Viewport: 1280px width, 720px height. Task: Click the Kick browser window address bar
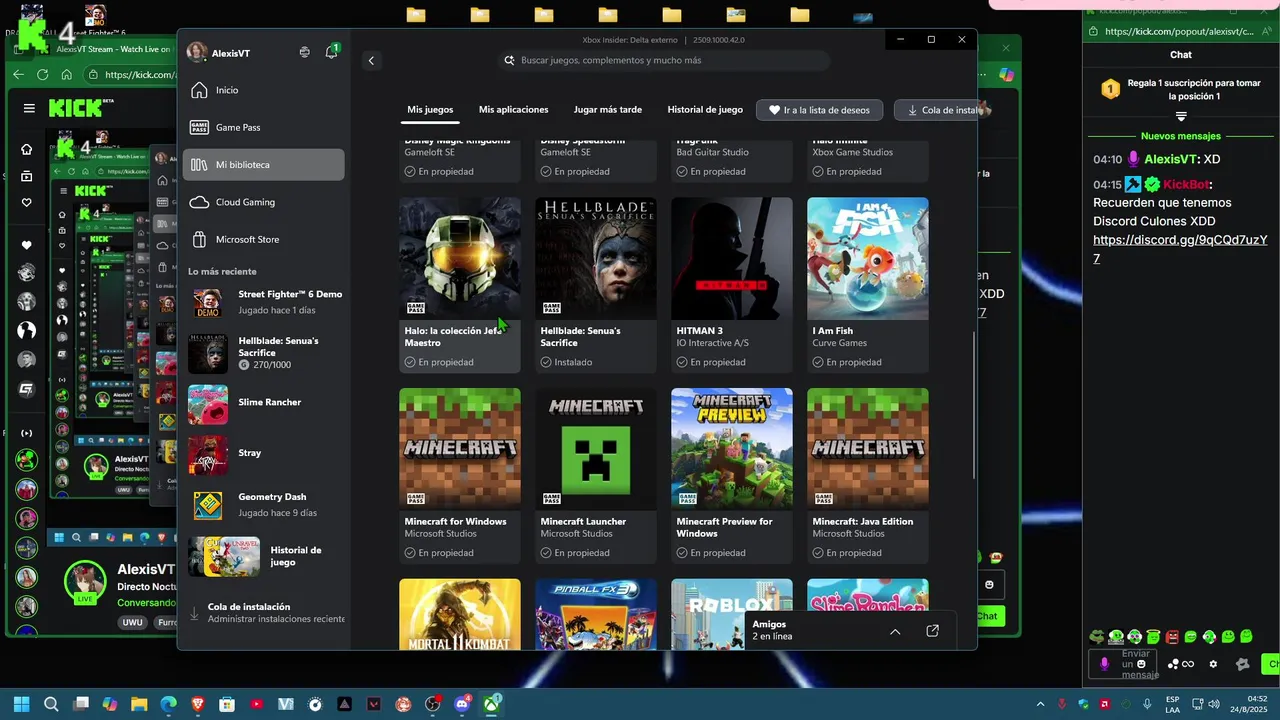click(130, 75)
